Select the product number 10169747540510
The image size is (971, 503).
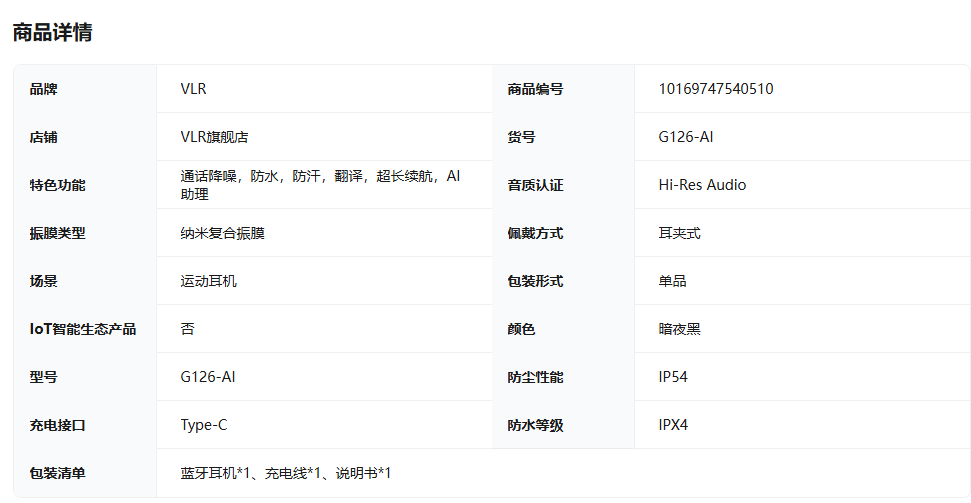pos(715,89)
